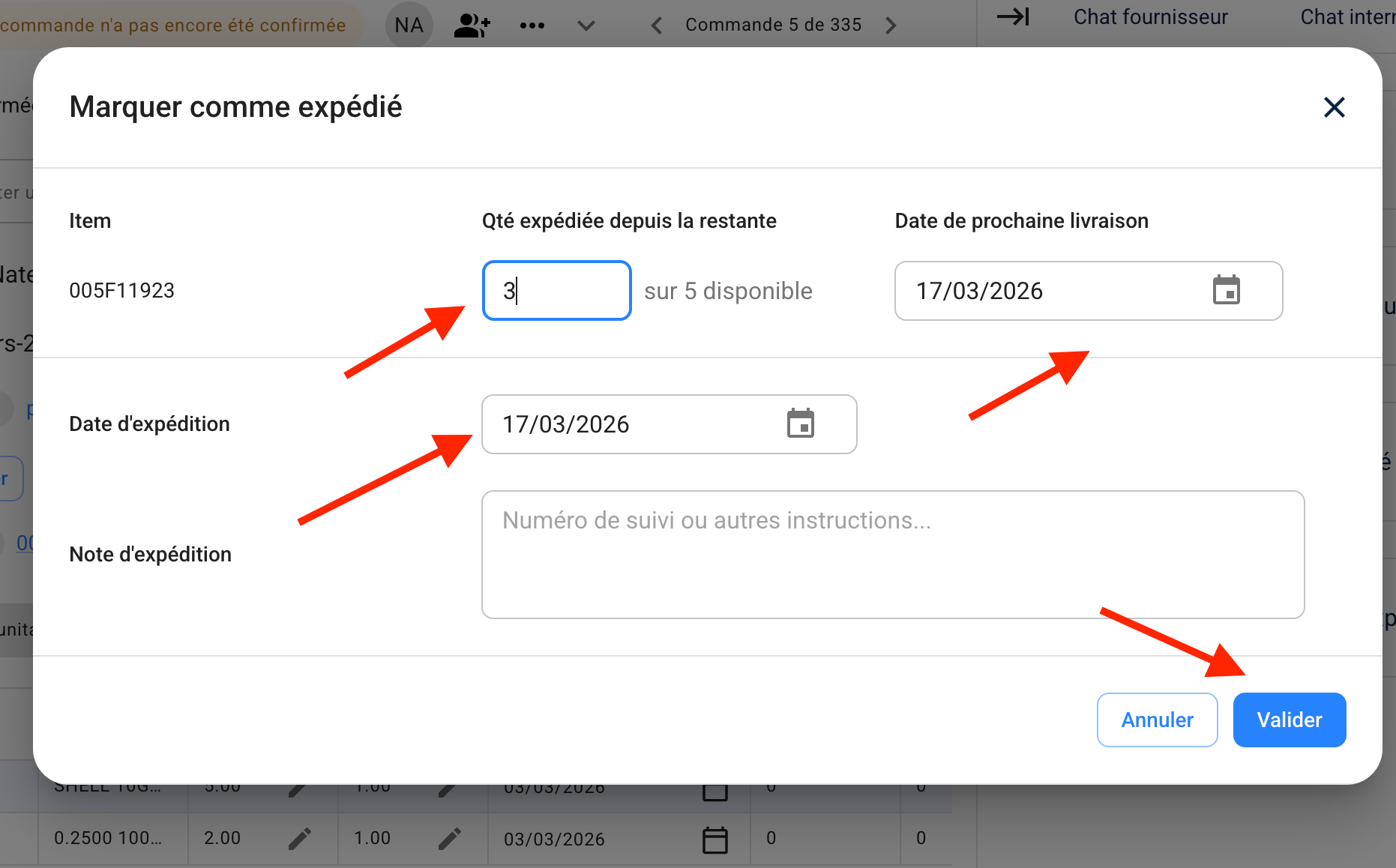Open the three-dot more options menu
Screen dimensions: 1396x868
point(532,25)
